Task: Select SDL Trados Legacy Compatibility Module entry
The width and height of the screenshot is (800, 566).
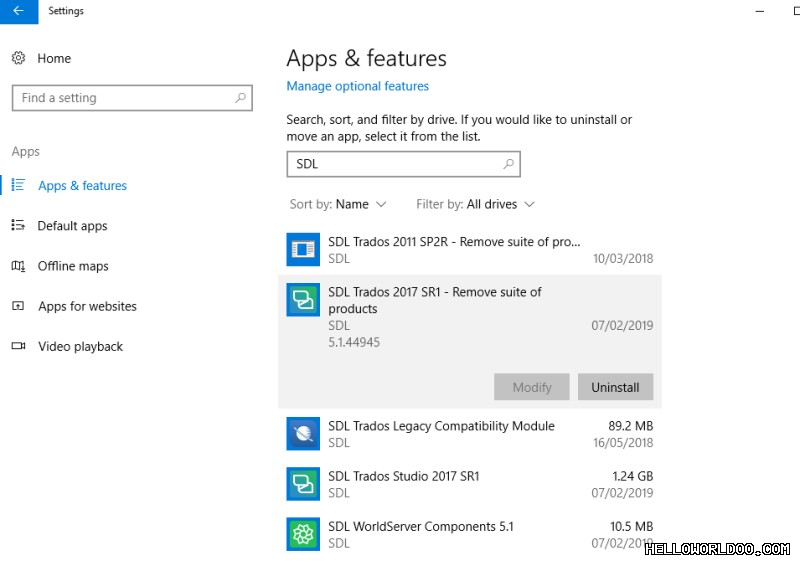Action: 470,434
